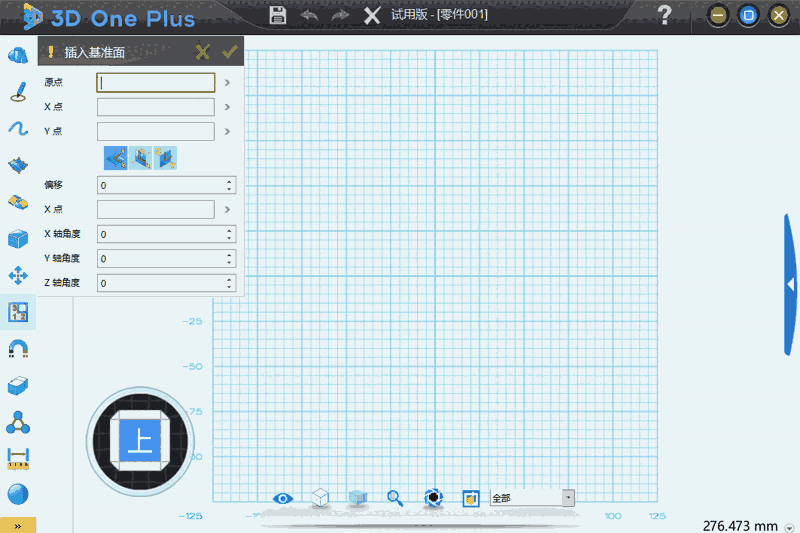
Task: Select the second plane orientation toggle icon
Action: (x=140, y=158)
